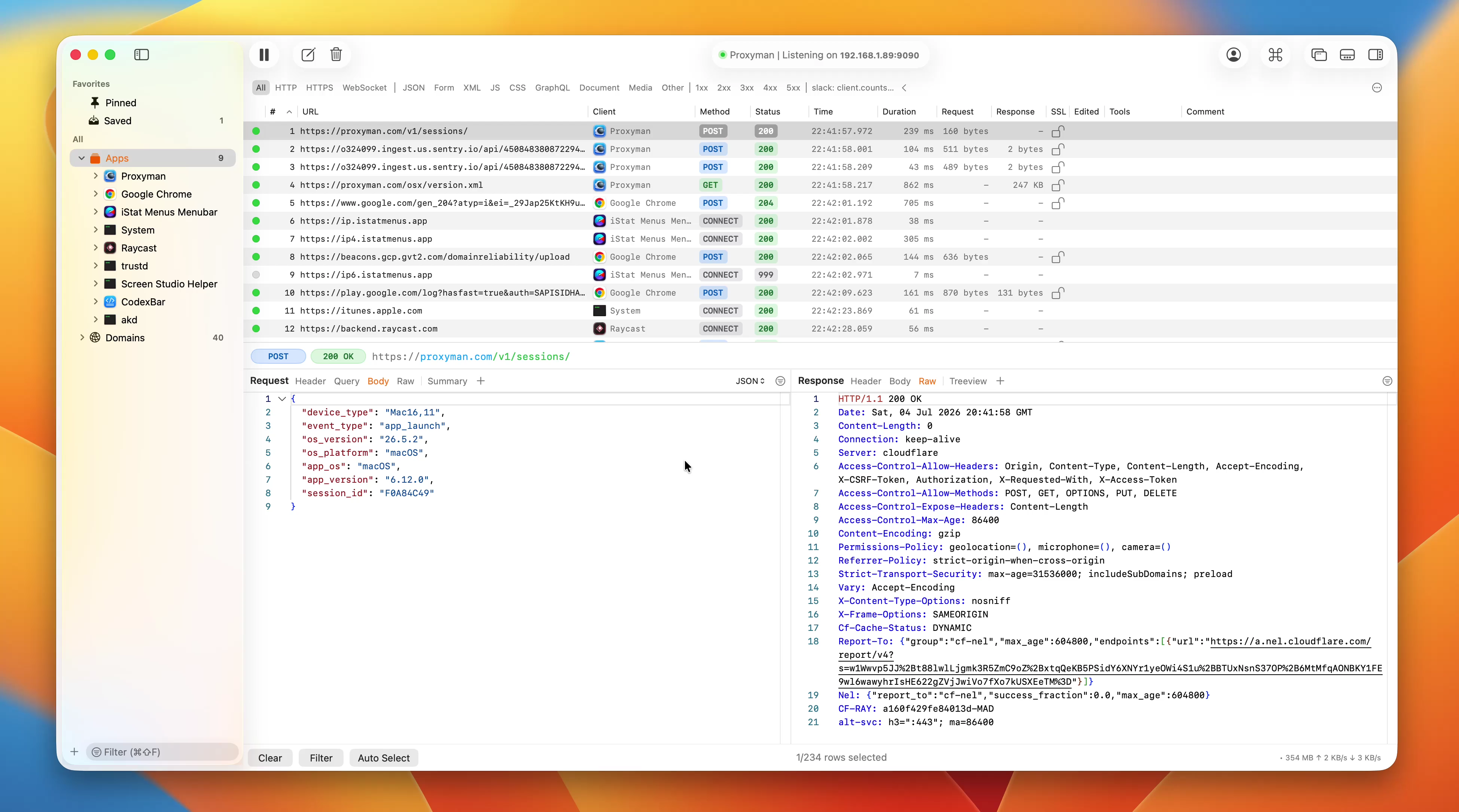Toggle the bottom panel layout icon

pos(1347,55)
